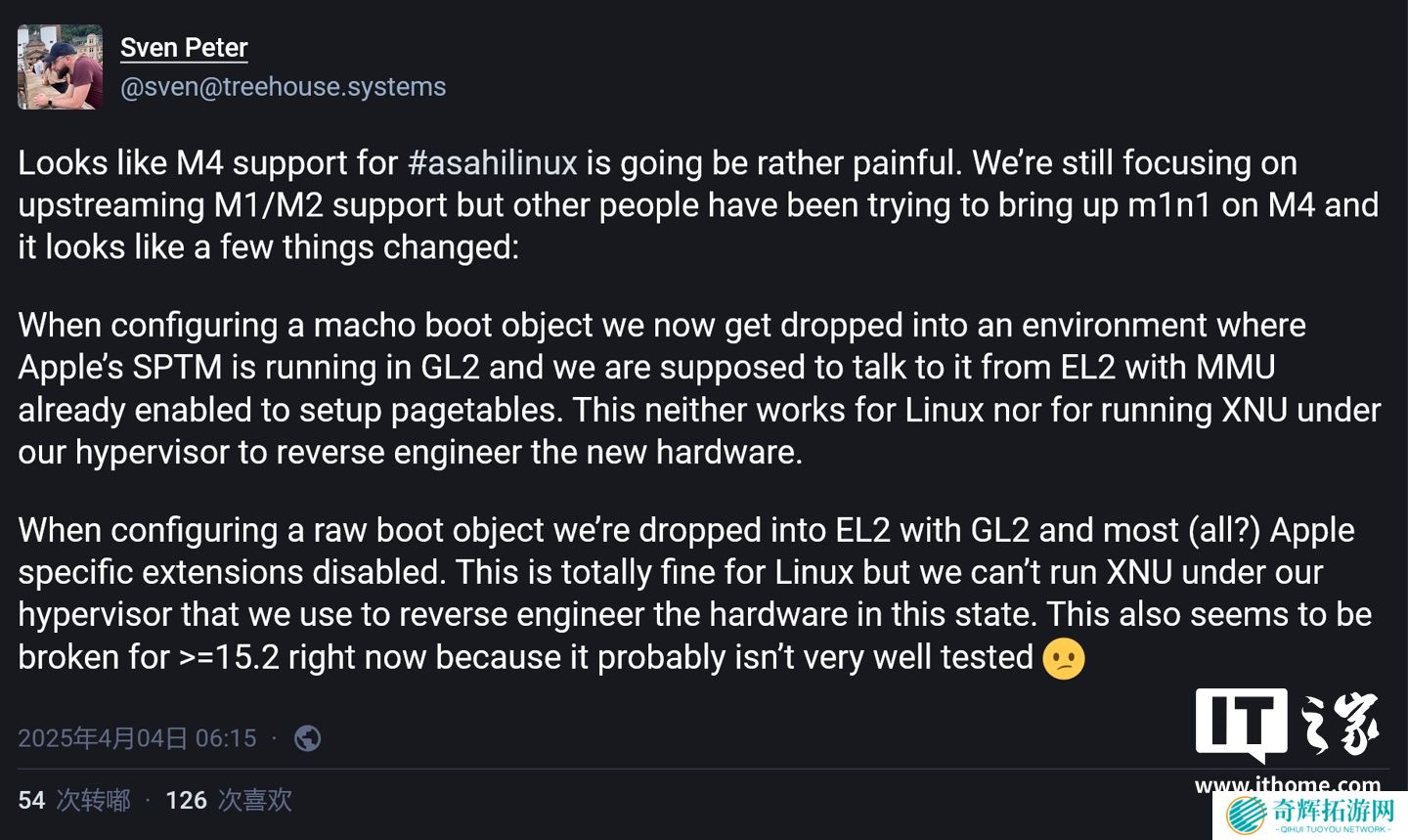Click the confused face emoji
Screen dimensions: 1408x840
[1064, 658]
